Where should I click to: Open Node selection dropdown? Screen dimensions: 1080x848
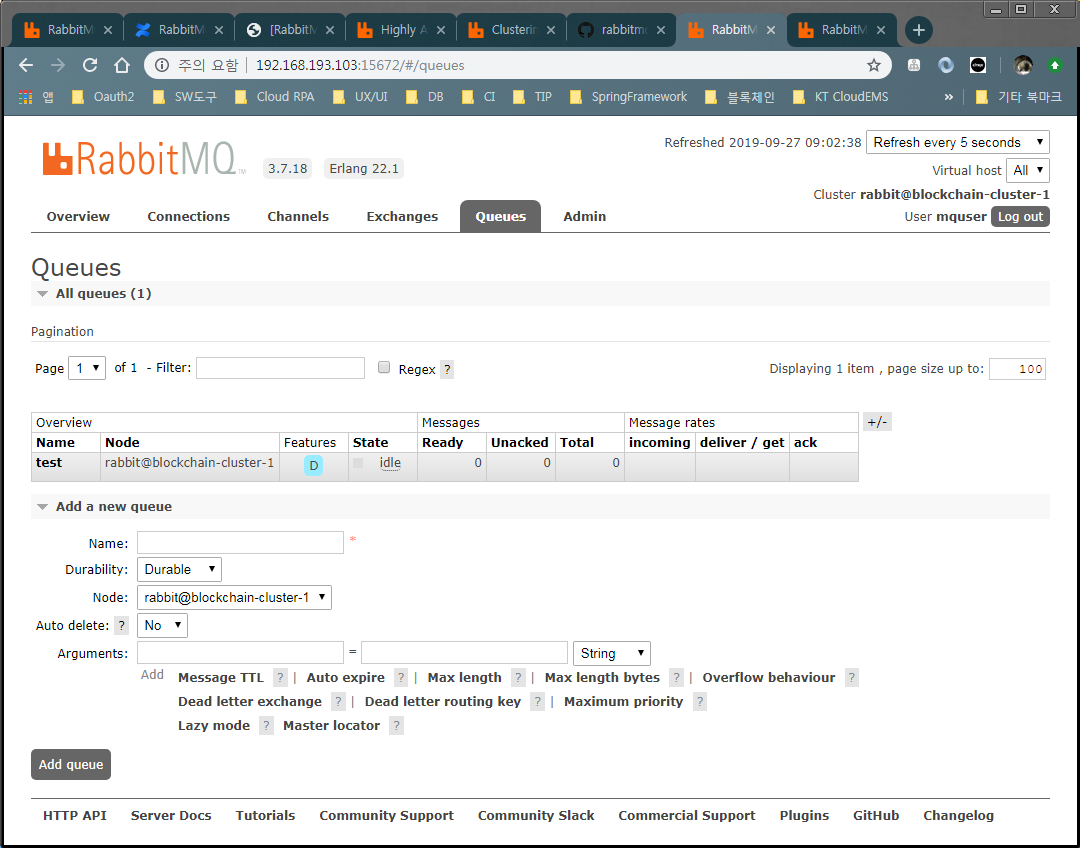(234, 597)
